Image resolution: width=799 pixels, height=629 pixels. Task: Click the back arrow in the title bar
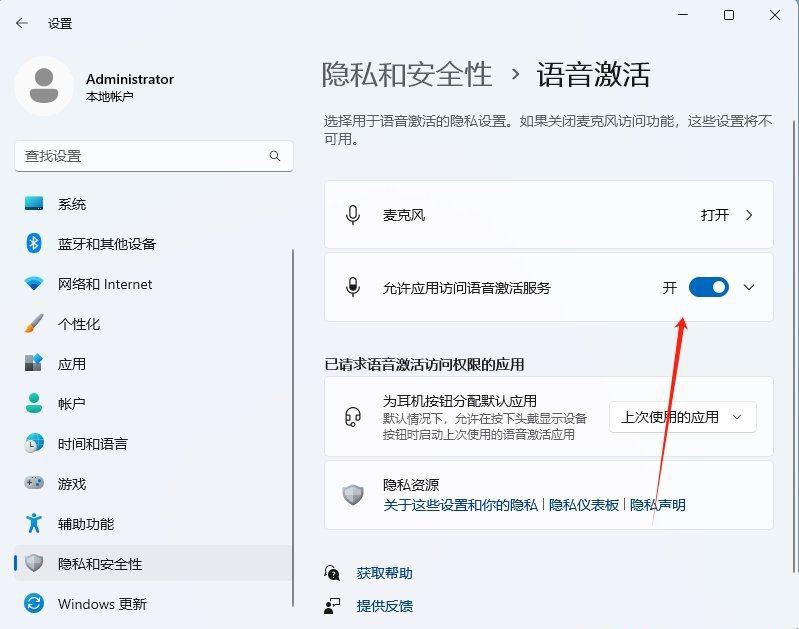coord(22,23)
